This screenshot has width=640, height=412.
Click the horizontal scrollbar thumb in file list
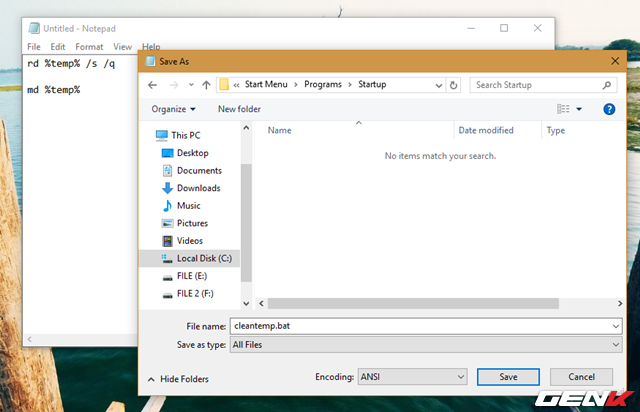[x=413, y=303]
